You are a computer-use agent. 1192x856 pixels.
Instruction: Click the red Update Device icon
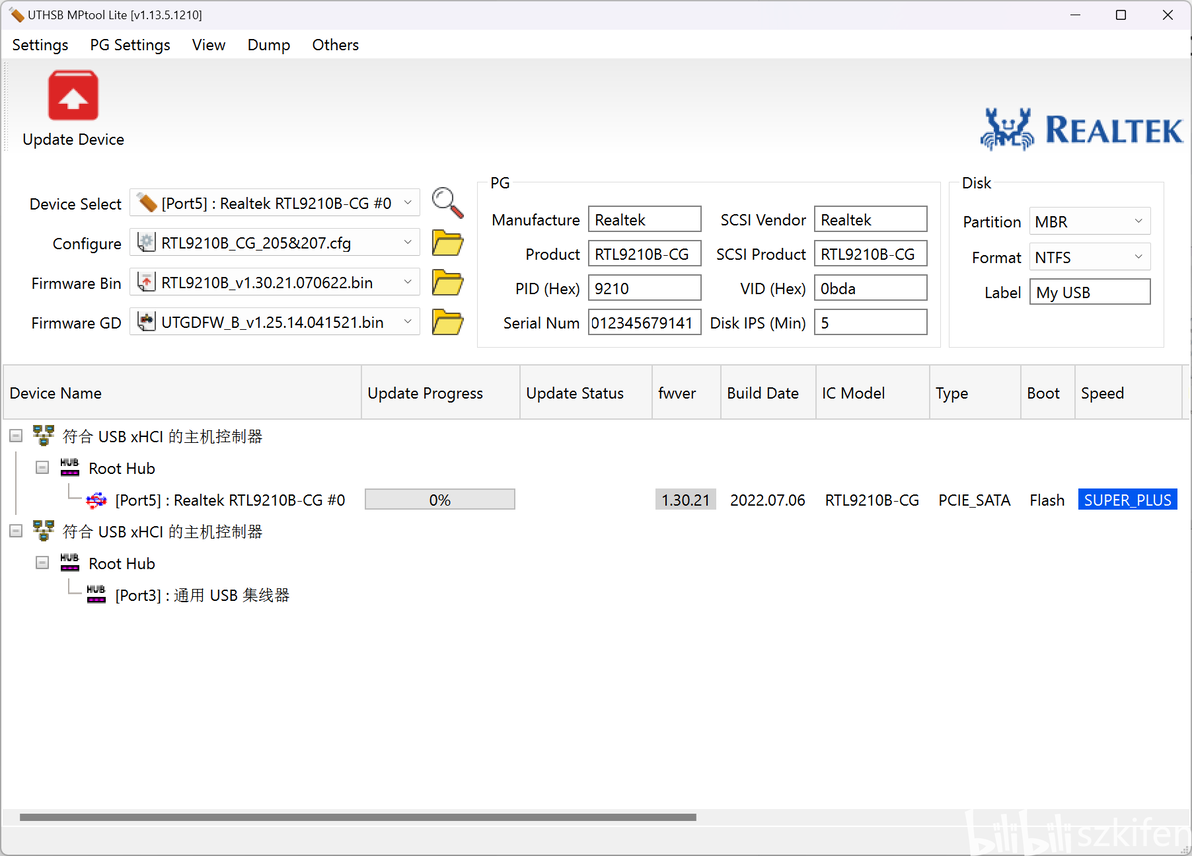click(73, 96)
